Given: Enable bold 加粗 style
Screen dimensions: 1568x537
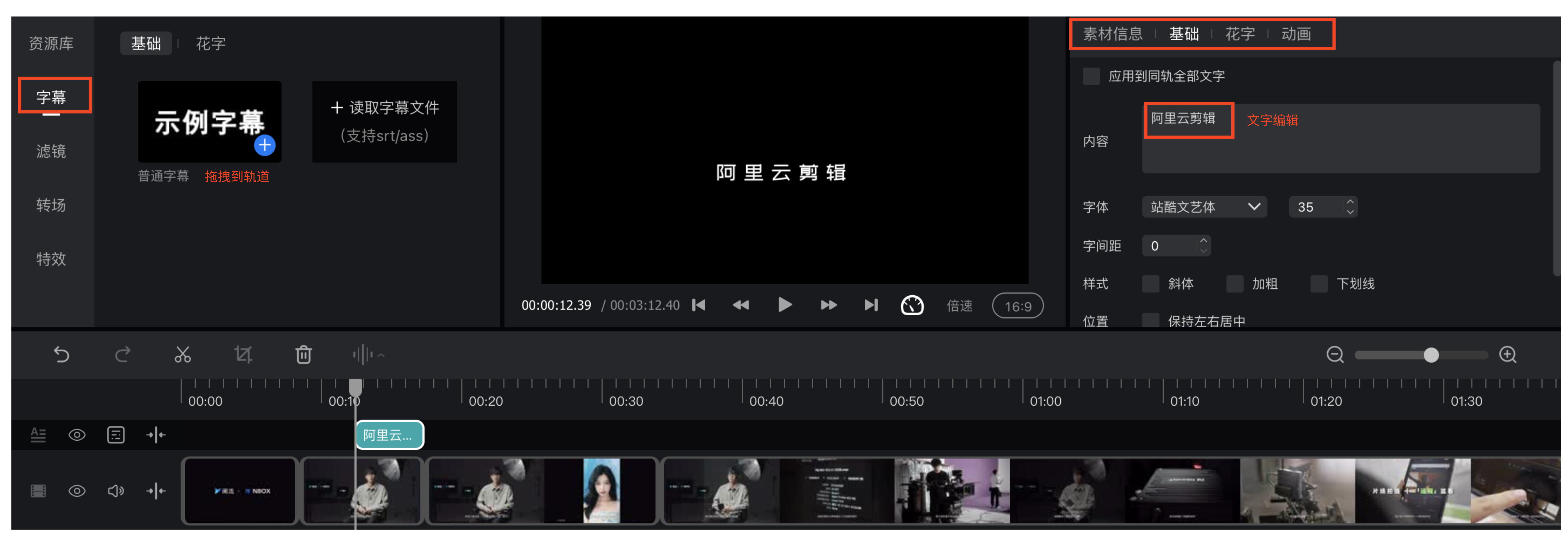Looking at the screenshot, I should point(1234,283).
